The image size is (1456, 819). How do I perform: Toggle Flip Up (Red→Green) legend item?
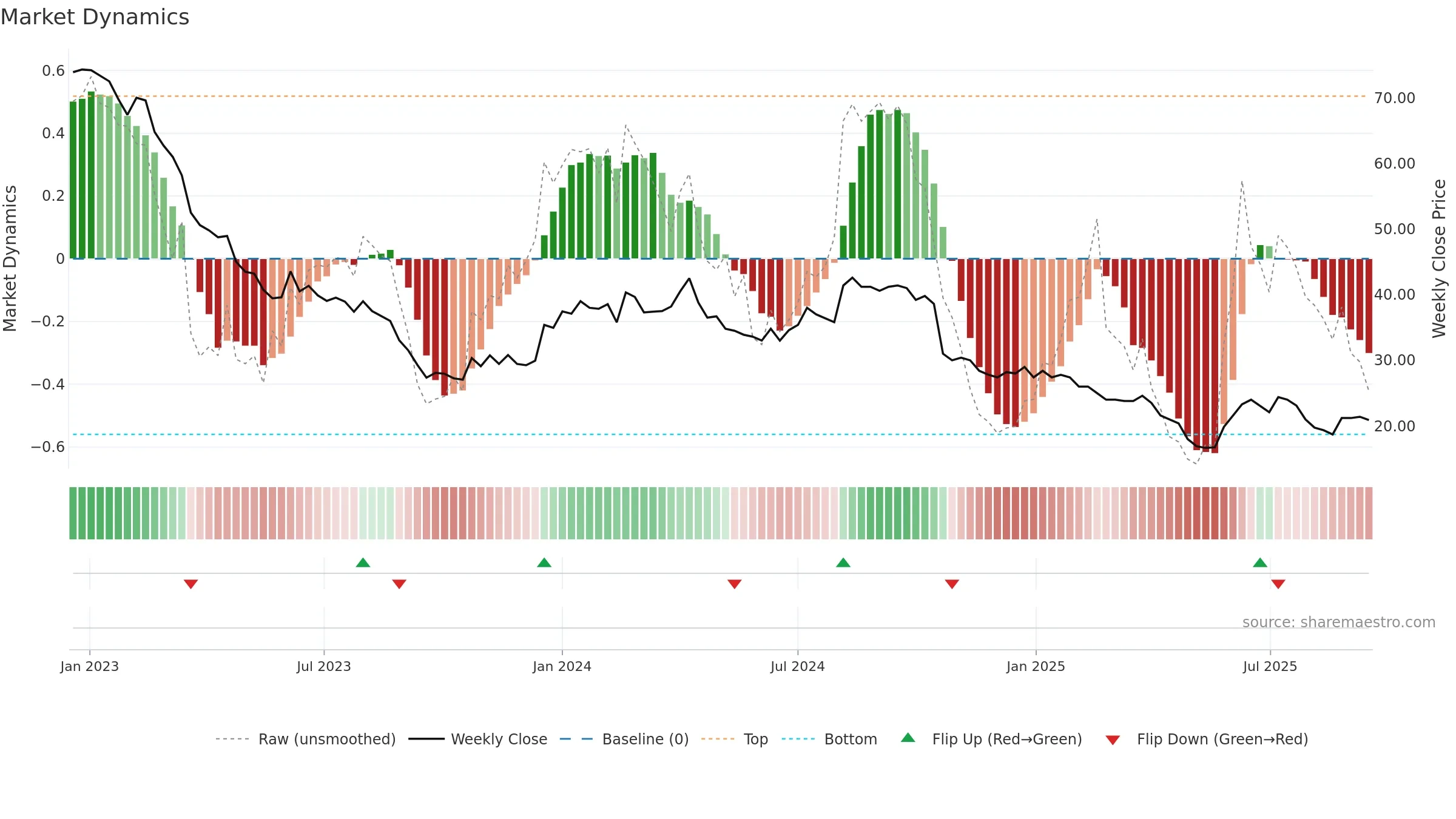pyautogui.click(x=991, y=739)
